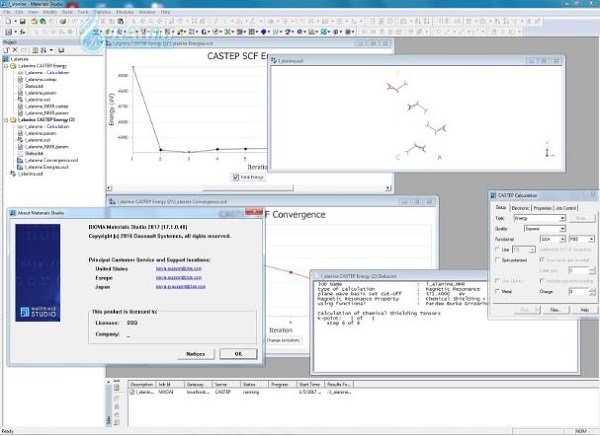Viewport: 600px width, 436px height.
Task: Select Status.txt under CASTEP Energy (2)
Action: 34,153
